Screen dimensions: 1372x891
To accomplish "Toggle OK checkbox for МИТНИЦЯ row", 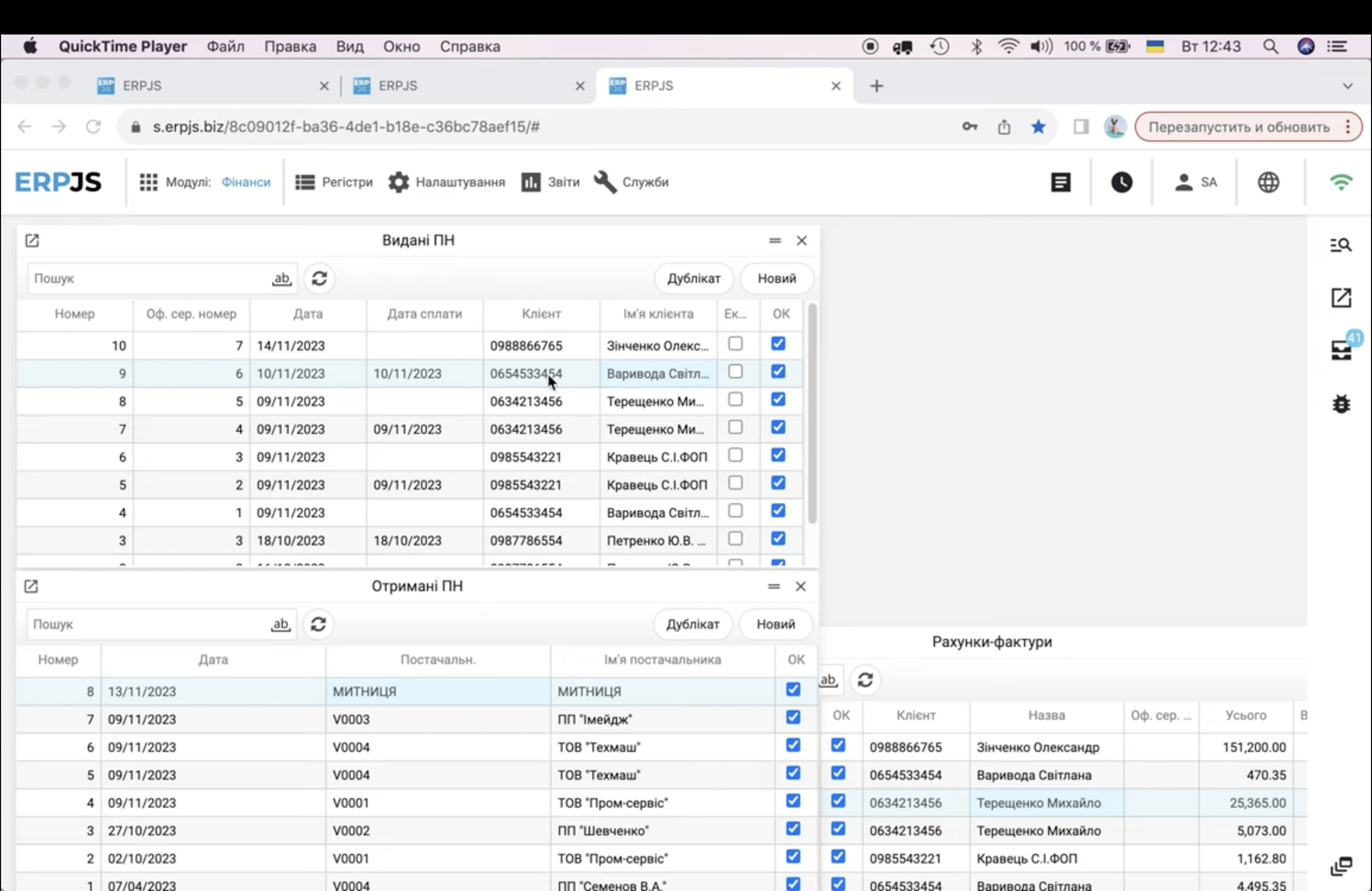I will pyautogui.click(x=793, y=689).
